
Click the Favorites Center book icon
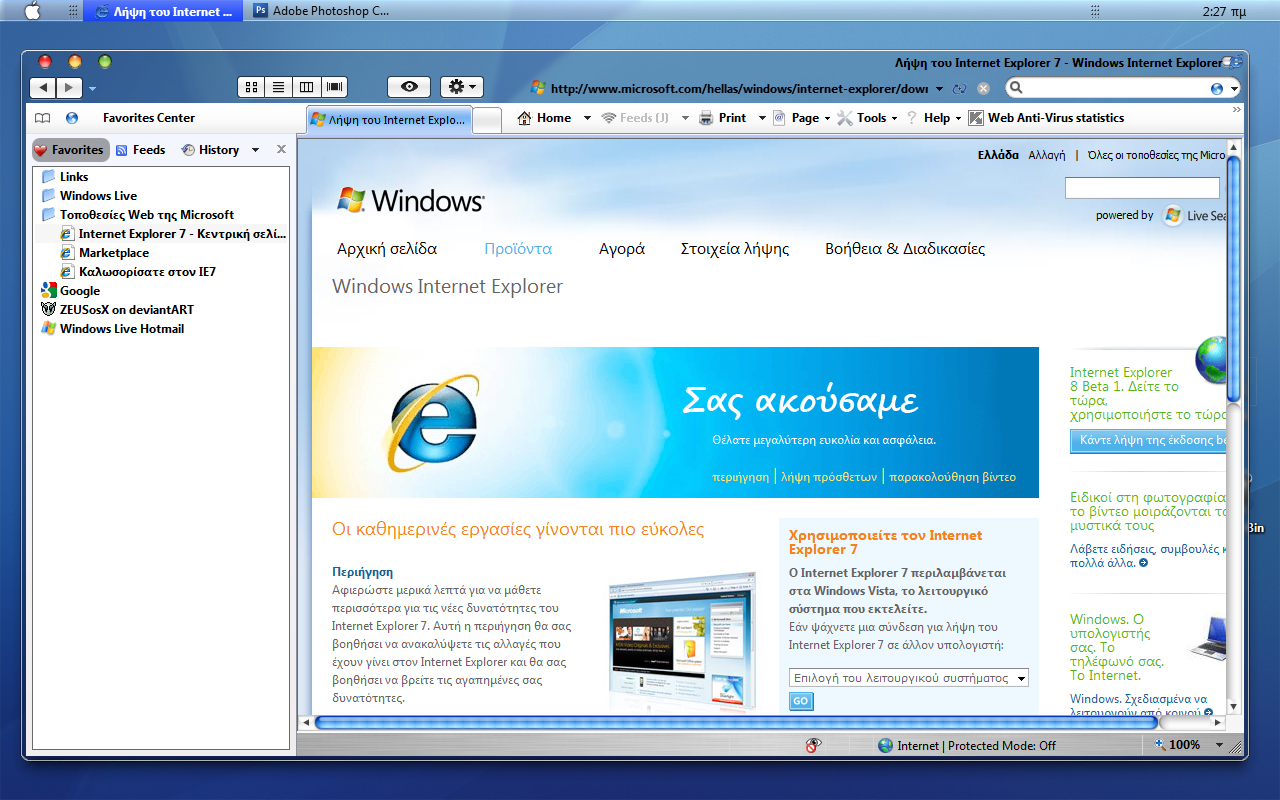click(42, 118)
